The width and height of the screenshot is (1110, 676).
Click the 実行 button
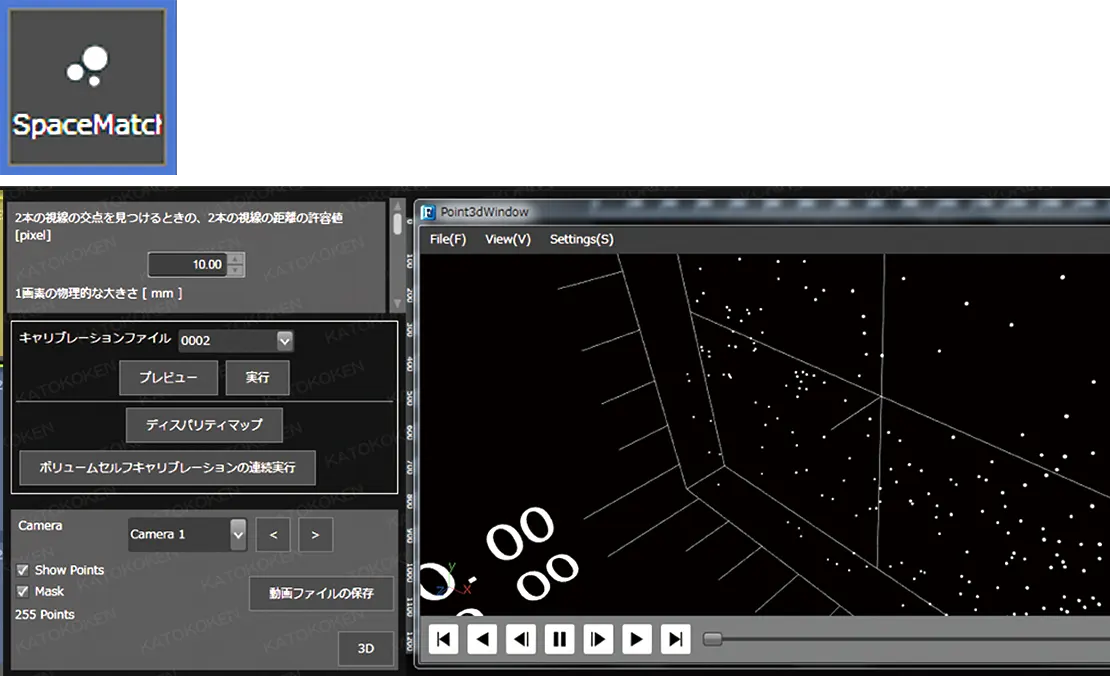pos(258,377)
